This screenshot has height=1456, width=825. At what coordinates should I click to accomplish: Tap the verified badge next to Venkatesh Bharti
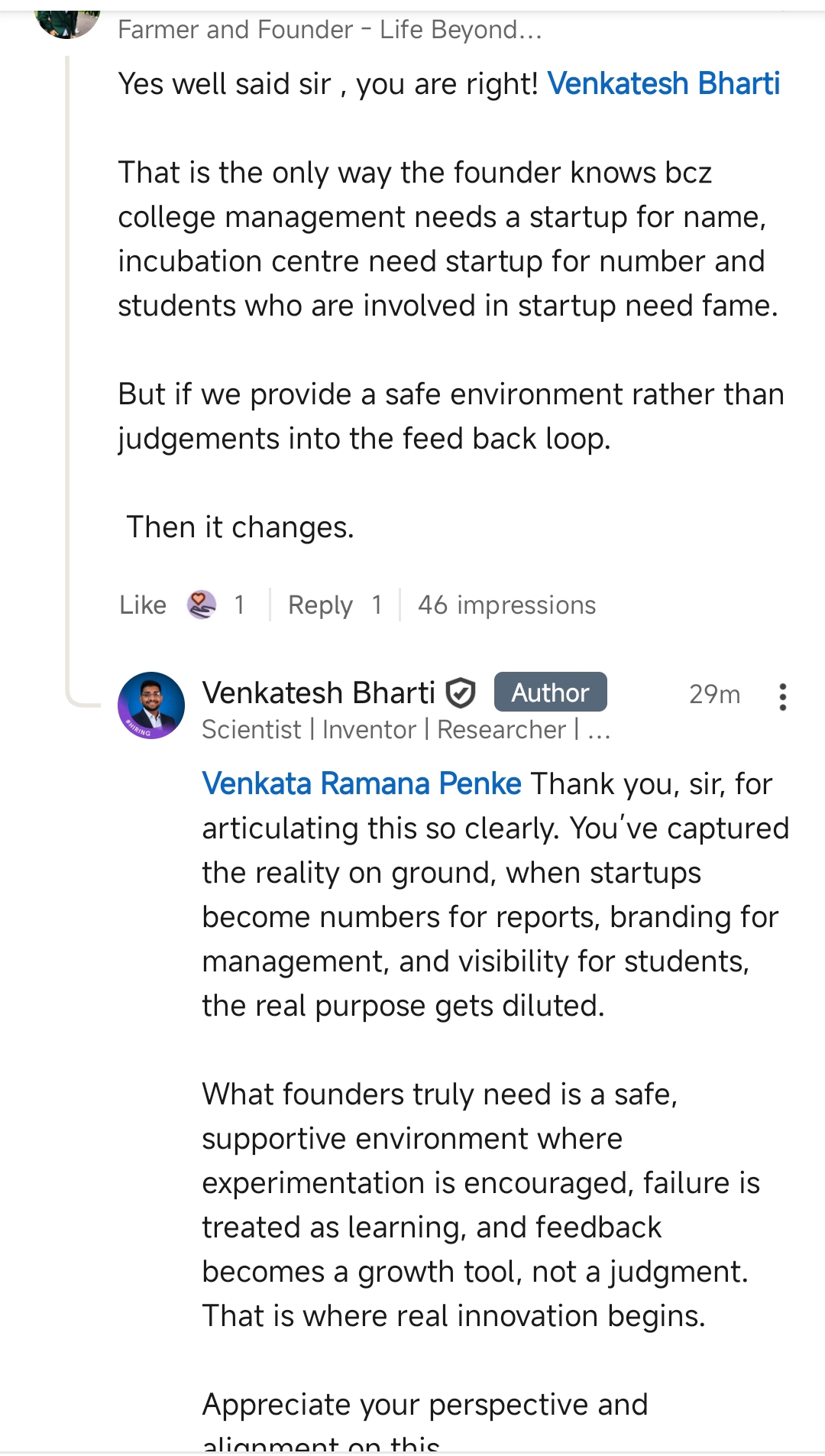tap(461, 693)
